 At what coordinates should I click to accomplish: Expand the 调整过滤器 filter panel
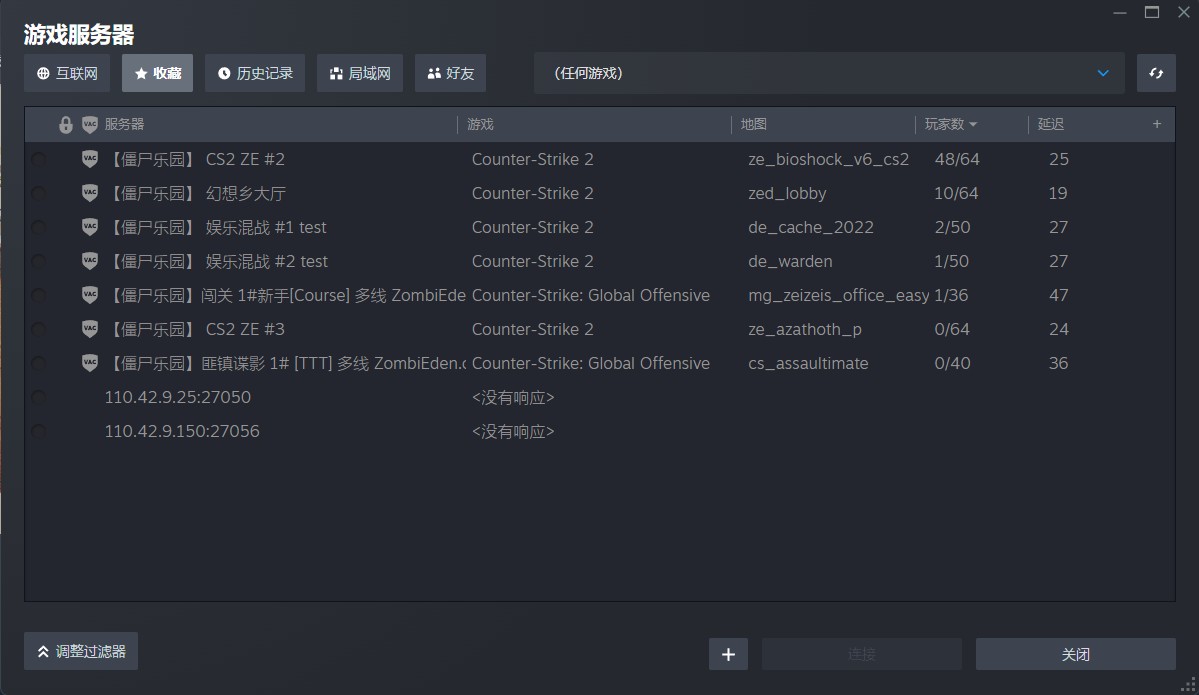[x=81, y=651]
